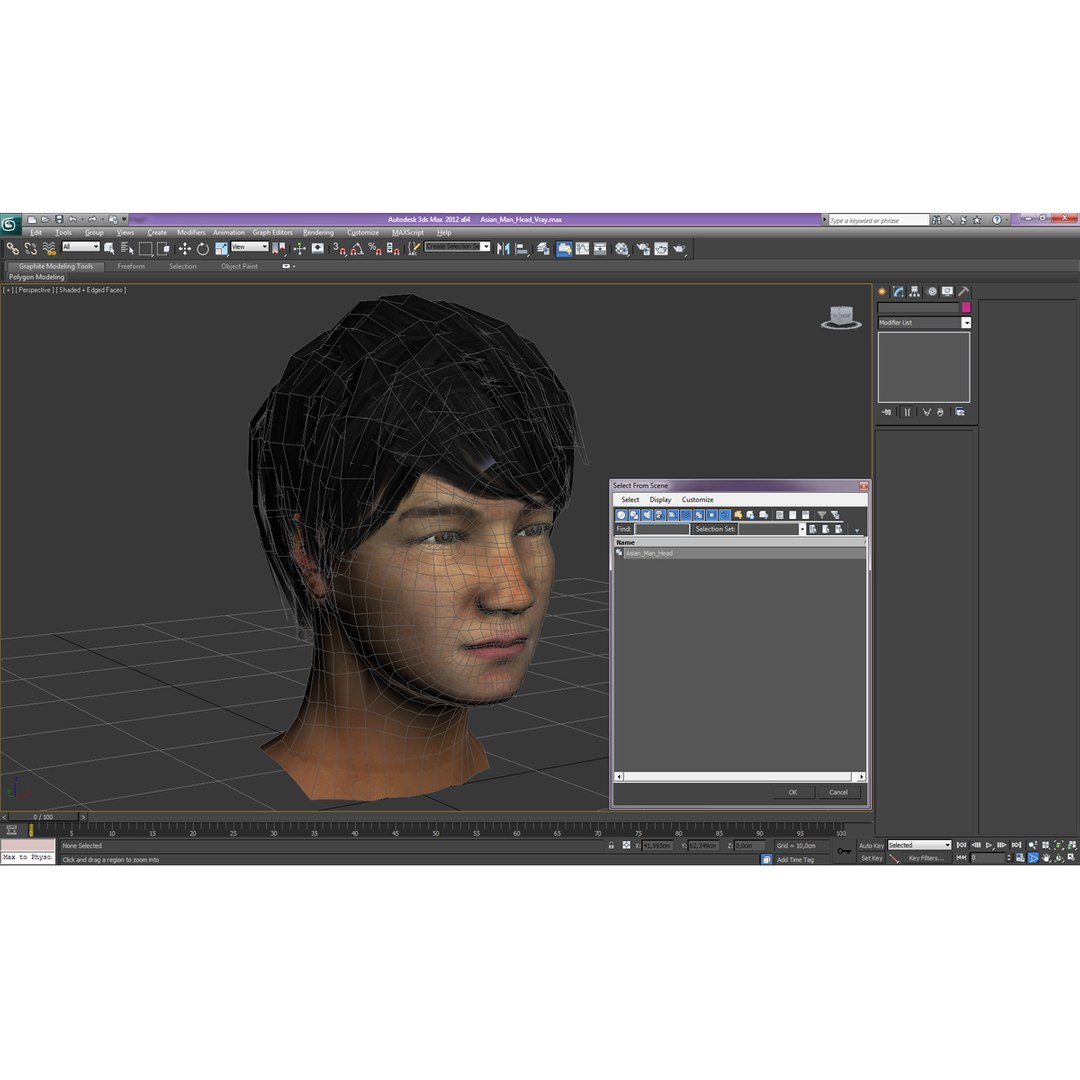Open the Modifier List dropdown

[x=966, y=323]
